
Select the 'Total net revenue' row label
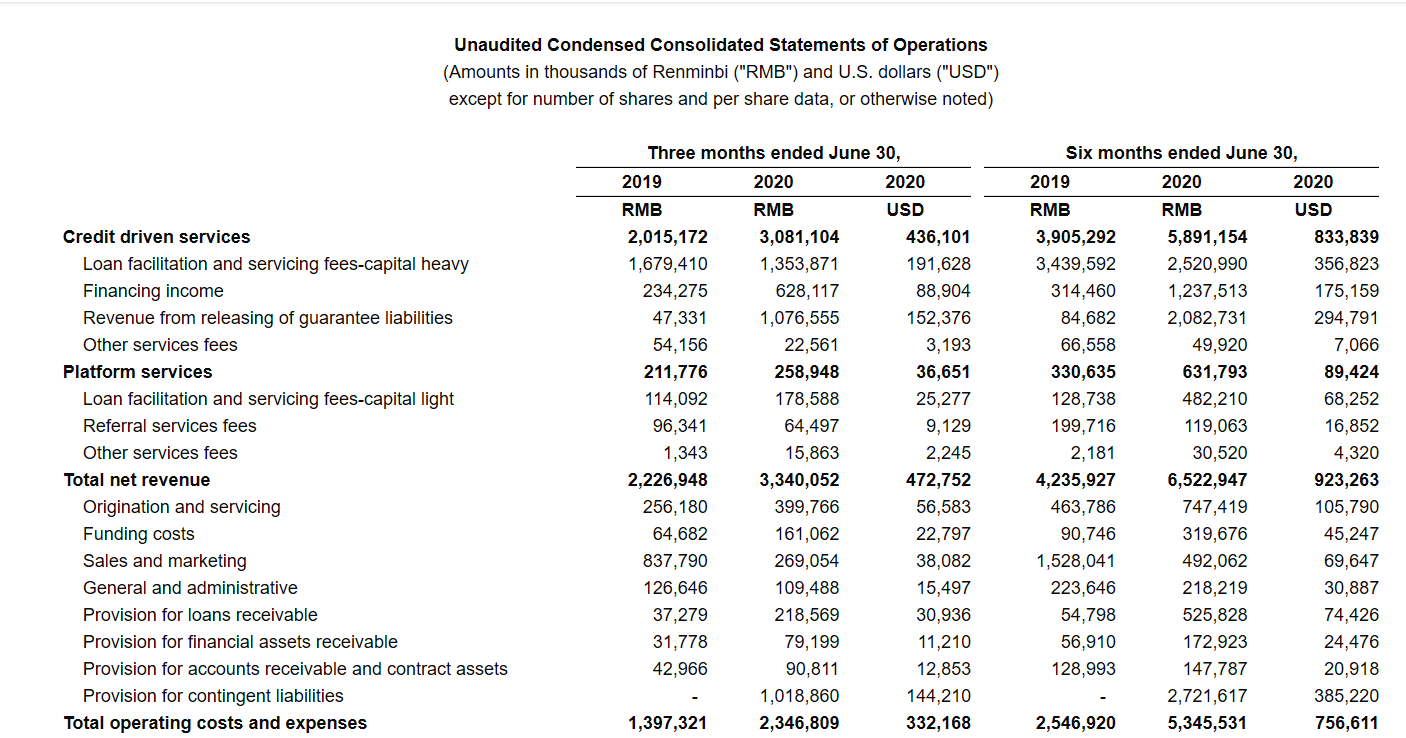[x=136, y=480]
